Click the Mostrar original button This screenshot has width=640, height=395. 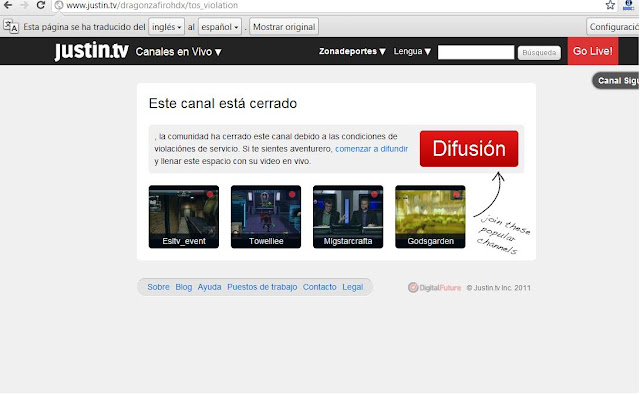pos(284,27)
